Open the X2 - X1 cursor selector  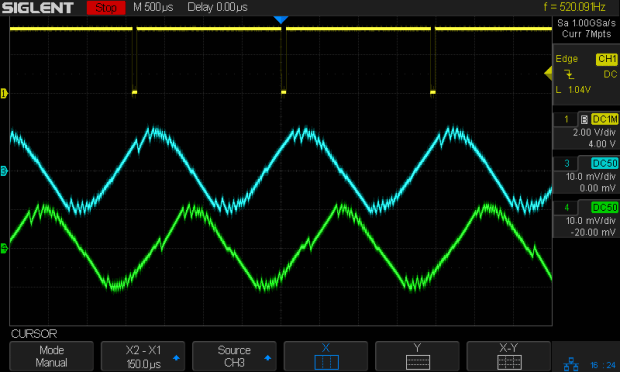click(x=143, y=356)
